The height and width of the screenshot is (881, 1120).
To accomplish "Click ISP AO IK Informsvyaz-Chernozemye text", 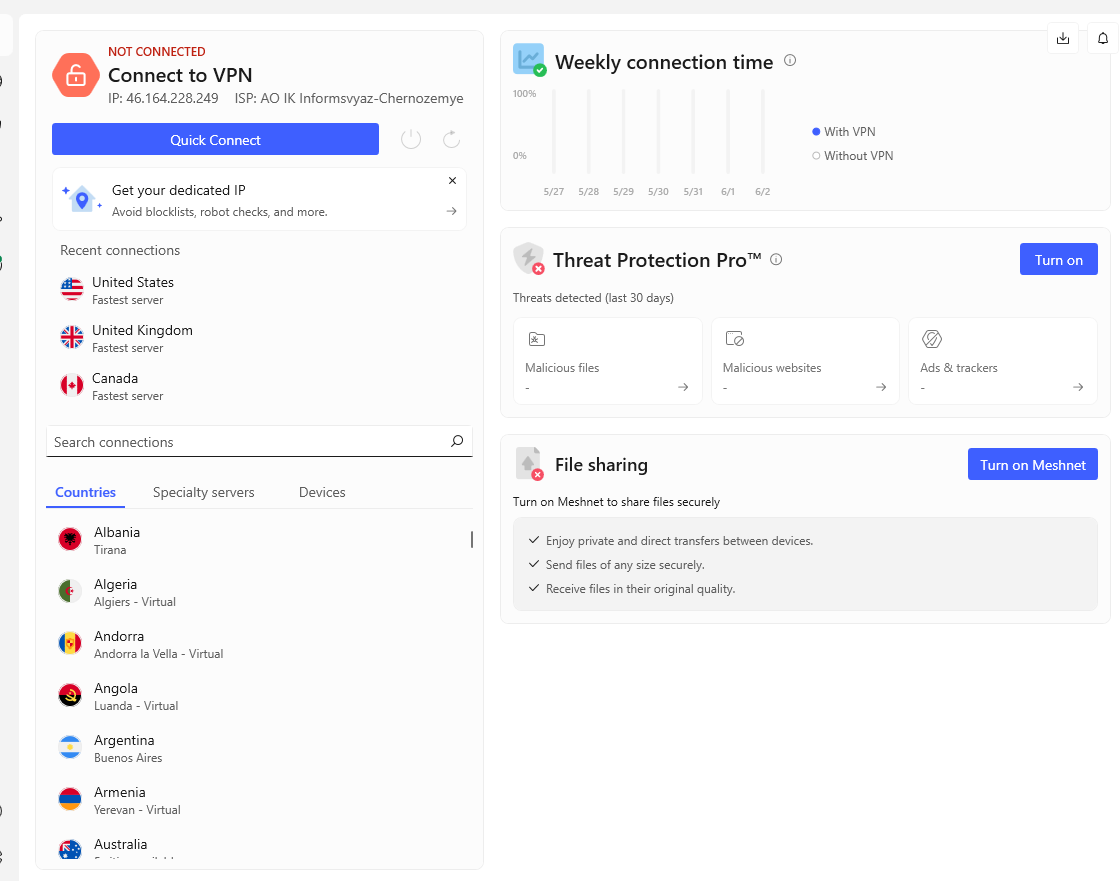I will coord(349,99).
